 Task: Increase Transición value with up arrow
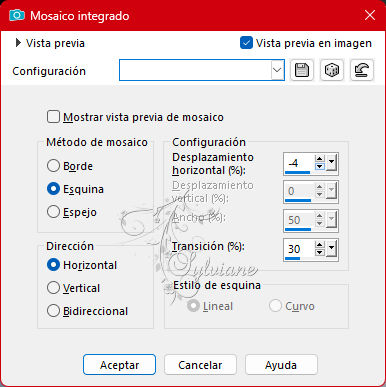point(320,245)
